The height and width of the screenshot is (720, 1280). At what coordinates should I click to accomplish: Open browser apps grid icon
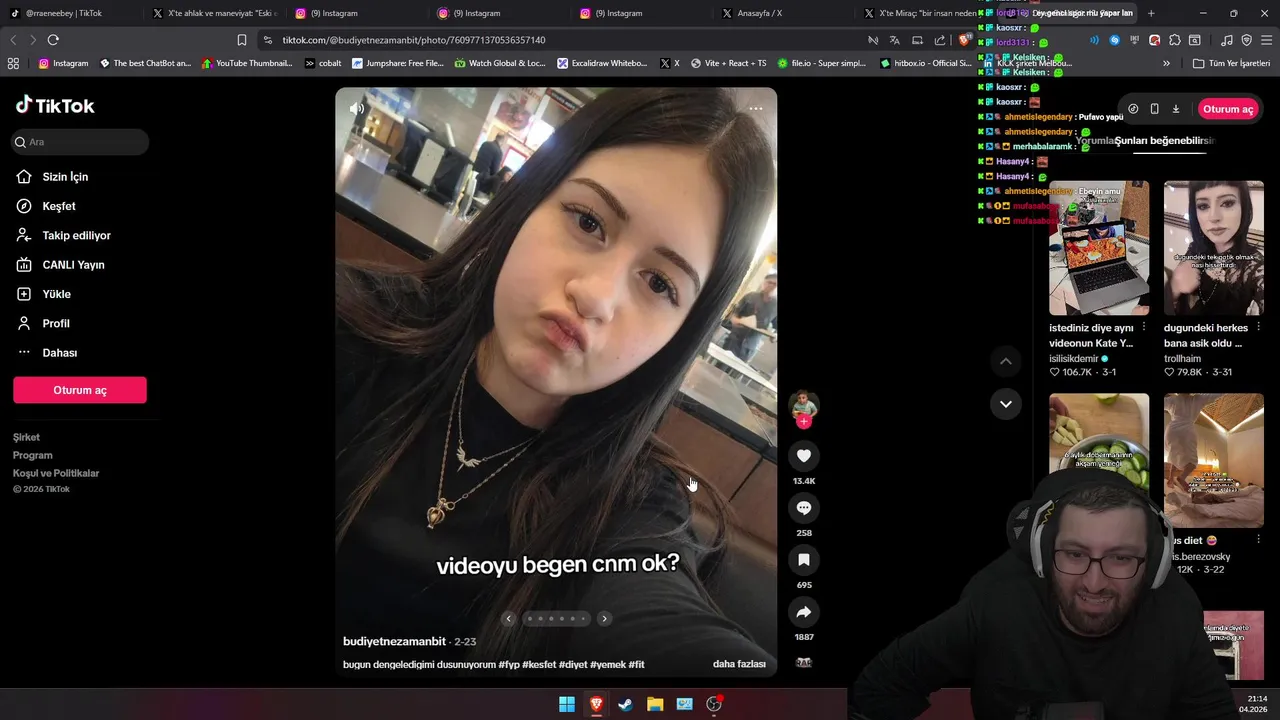13,63
